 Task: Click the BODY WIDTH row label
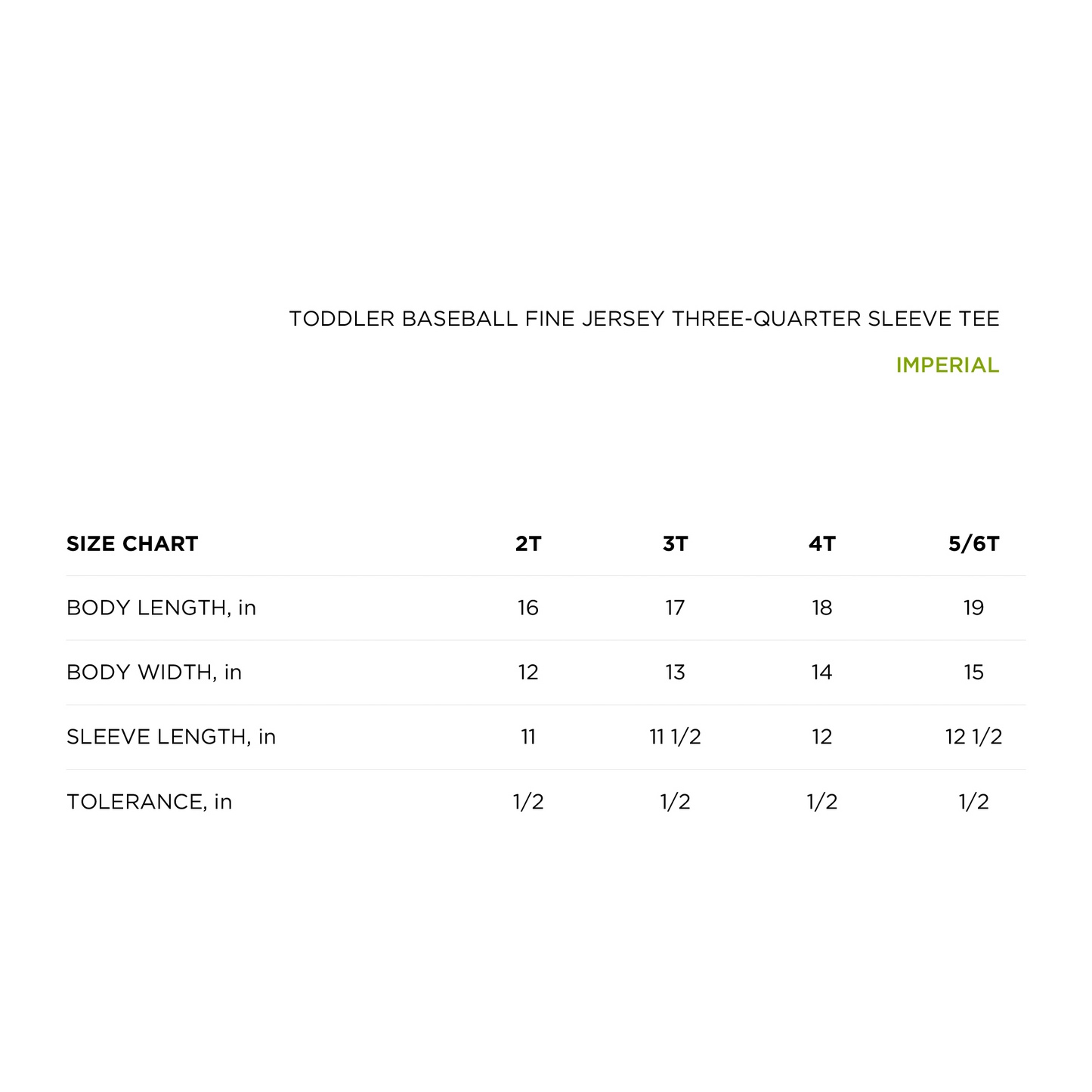(154, 673)
